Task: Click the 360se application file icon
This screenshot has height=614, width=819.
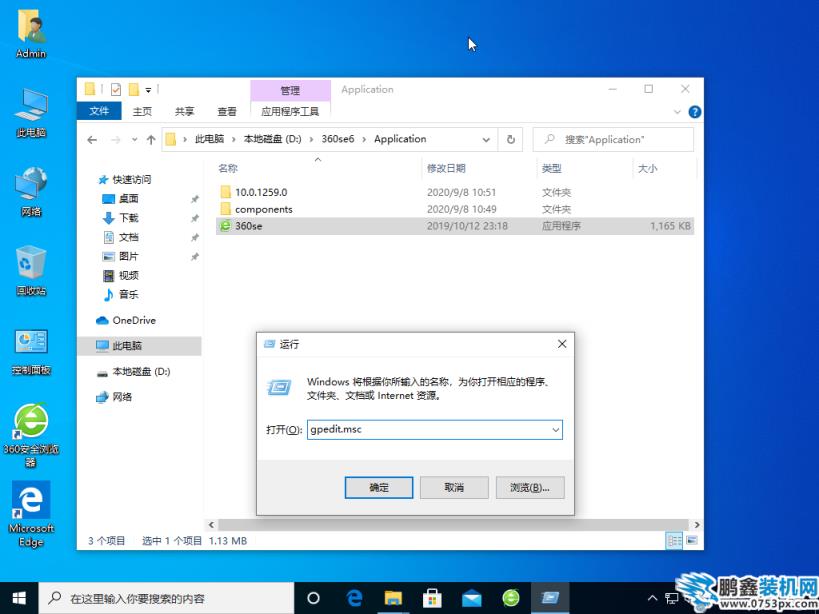Action: pos(225,226)
